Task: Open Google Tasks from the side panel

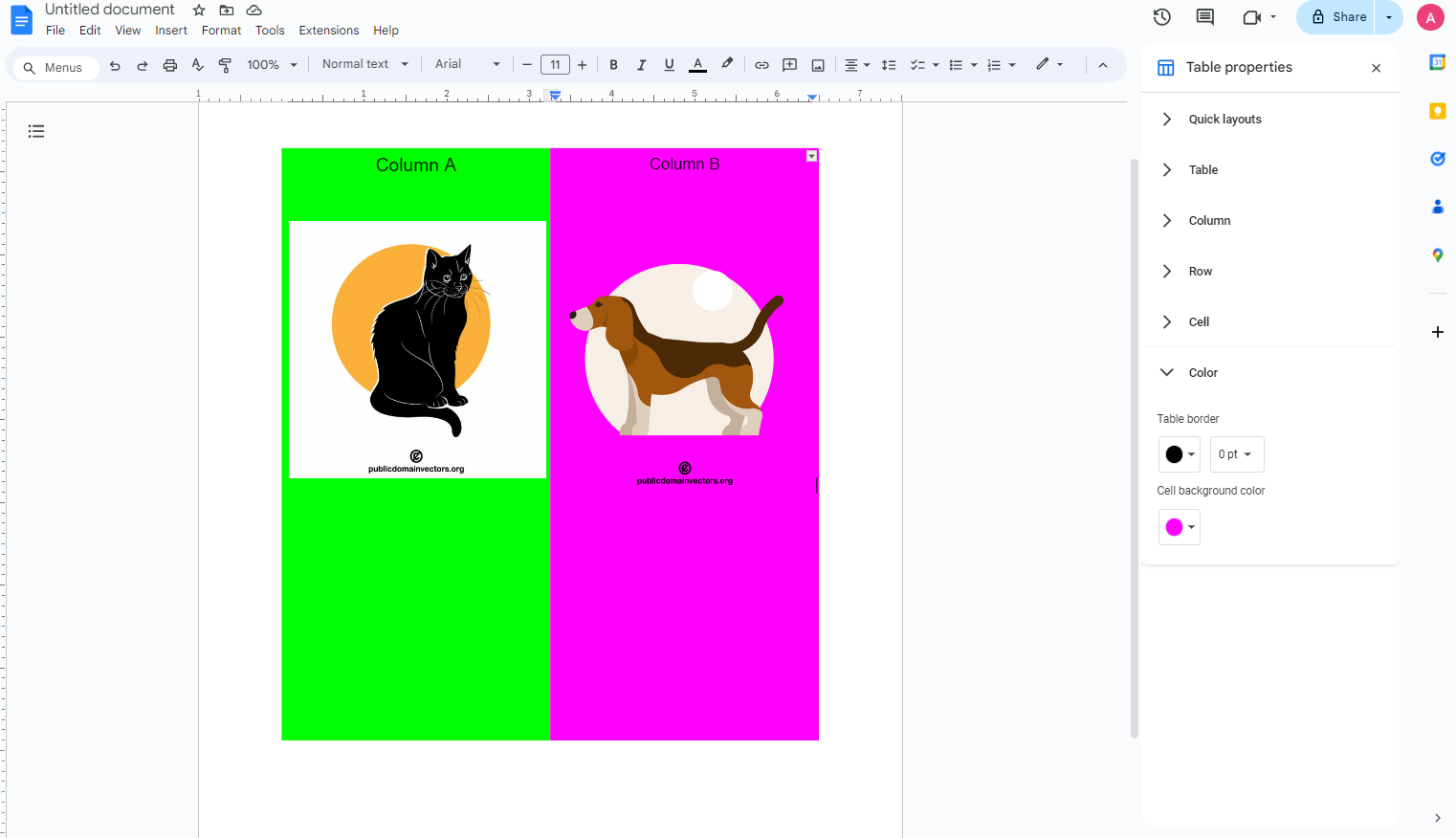Action: (1438, 159)
